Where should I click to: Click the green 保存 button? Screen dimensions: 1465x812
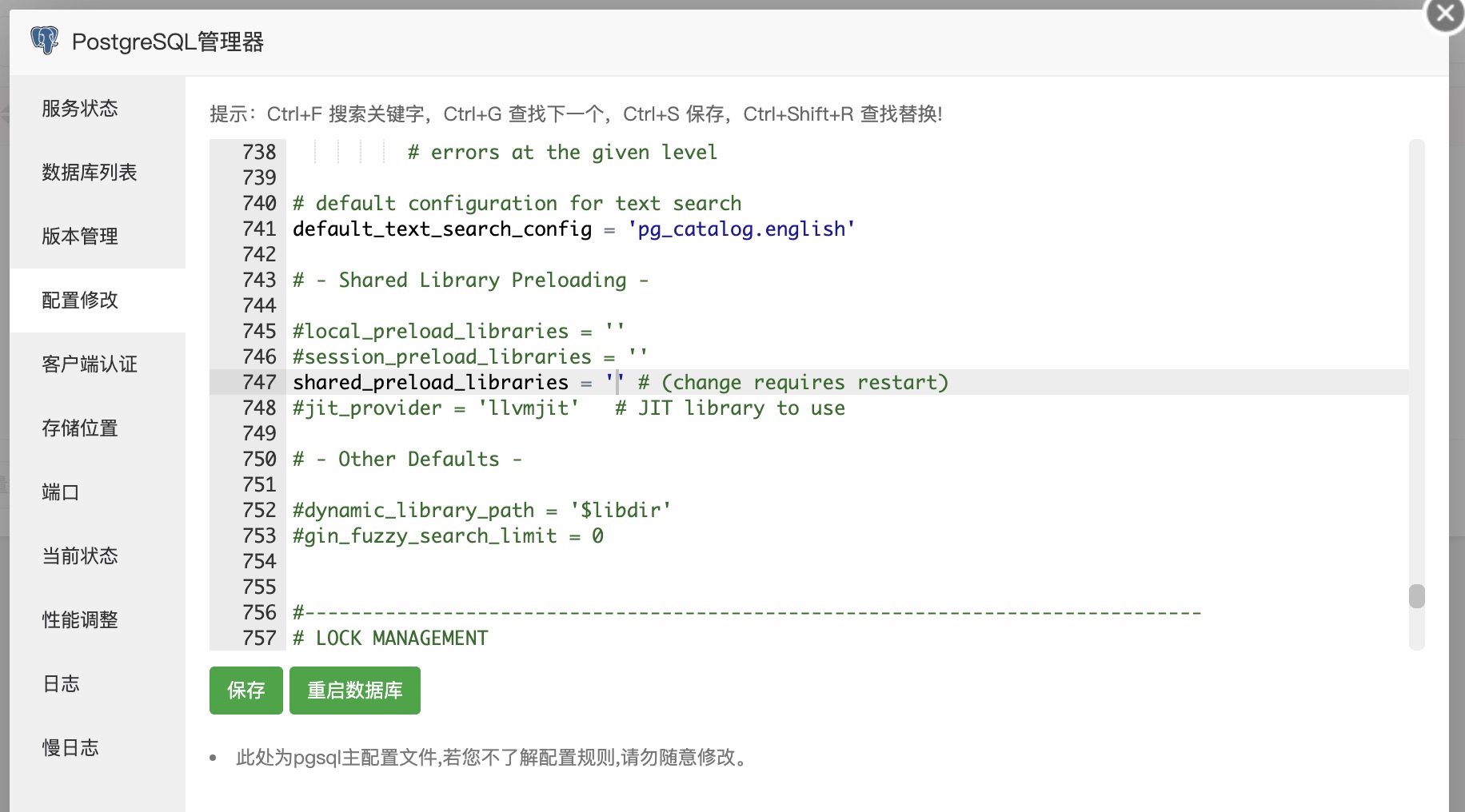click(x=246, y=691)
